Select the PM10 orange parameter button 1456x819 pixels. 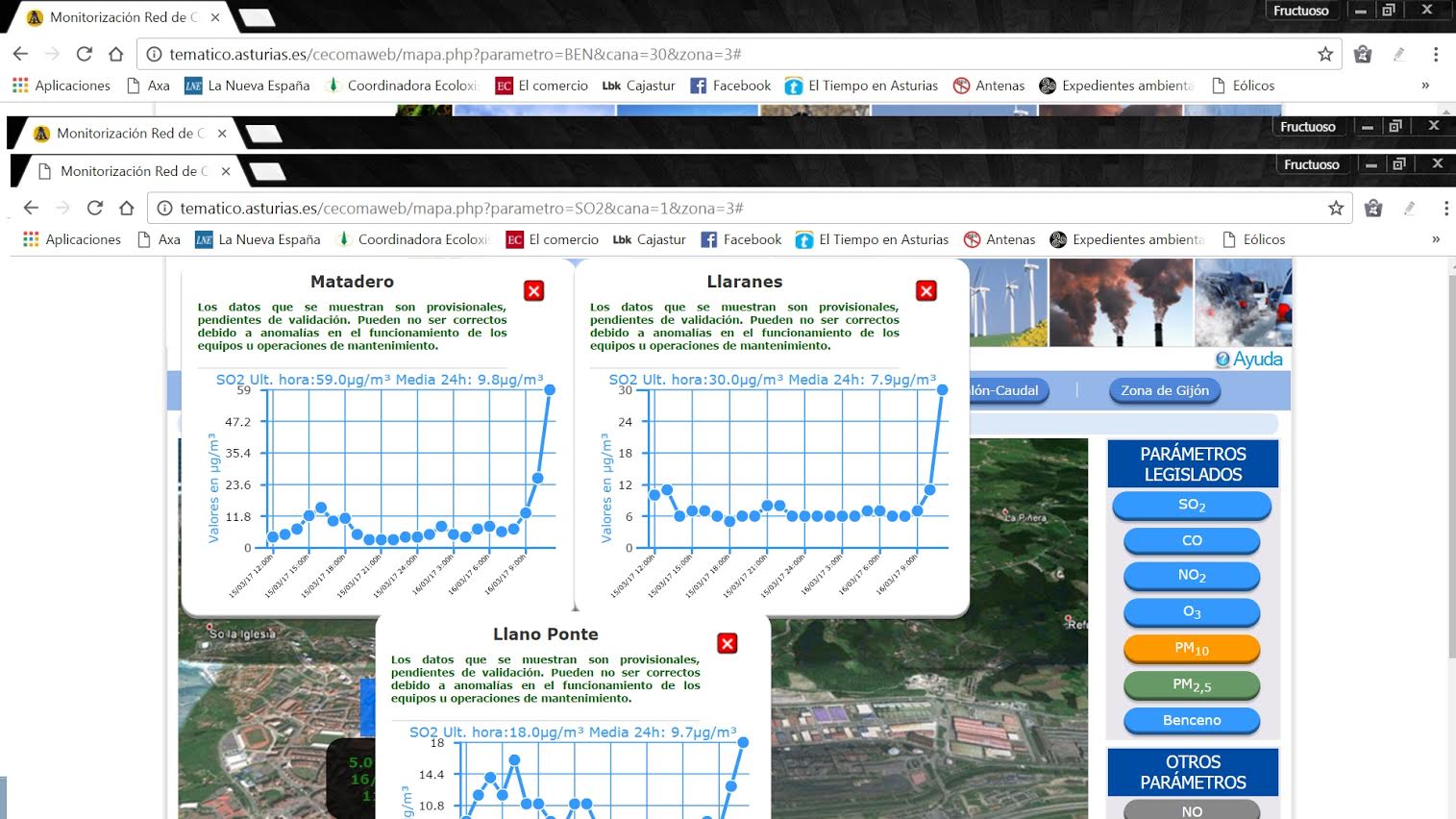pos(1192,649)
